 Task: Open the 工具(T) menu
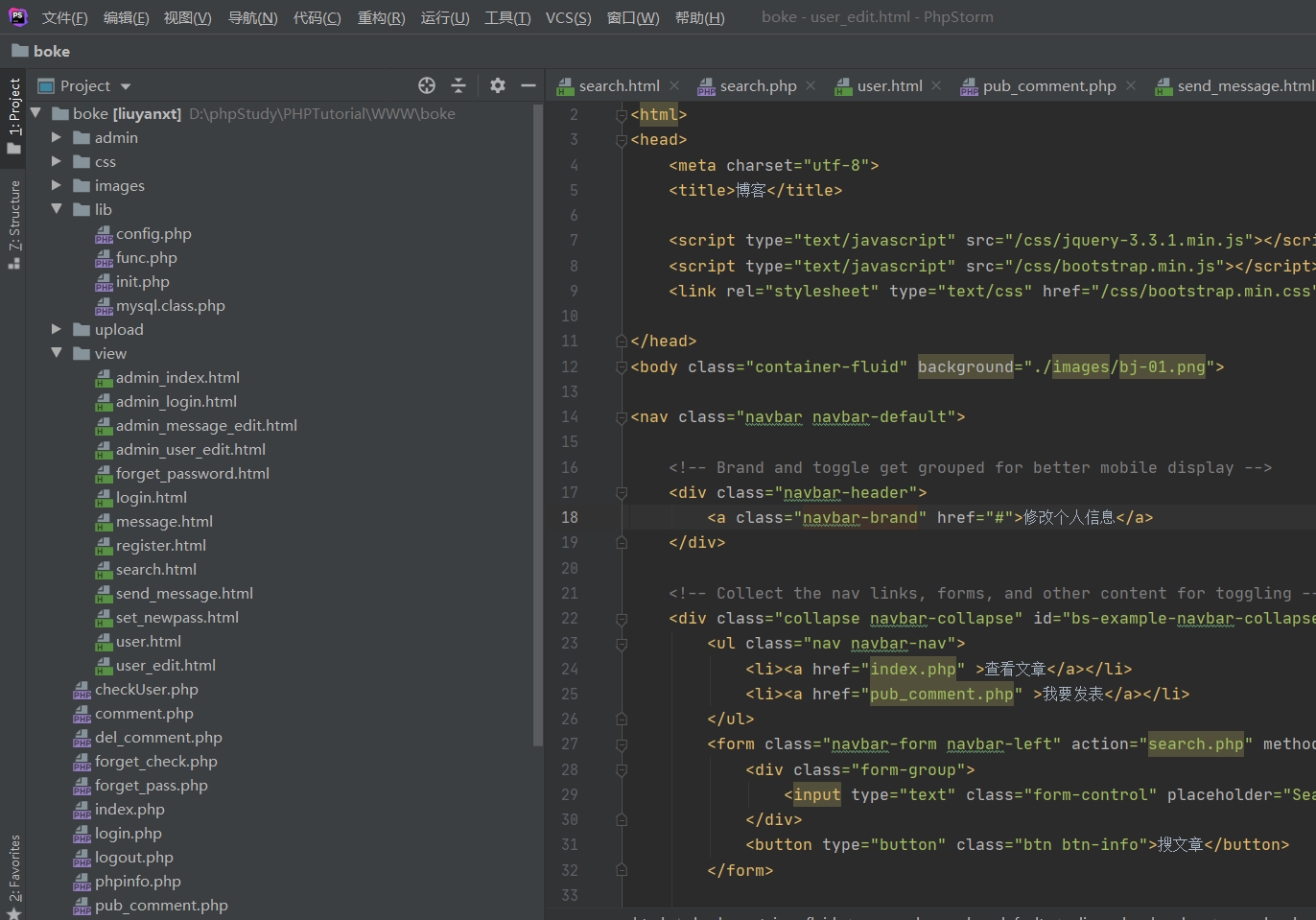pyautogui.click(x=507, y=18)
